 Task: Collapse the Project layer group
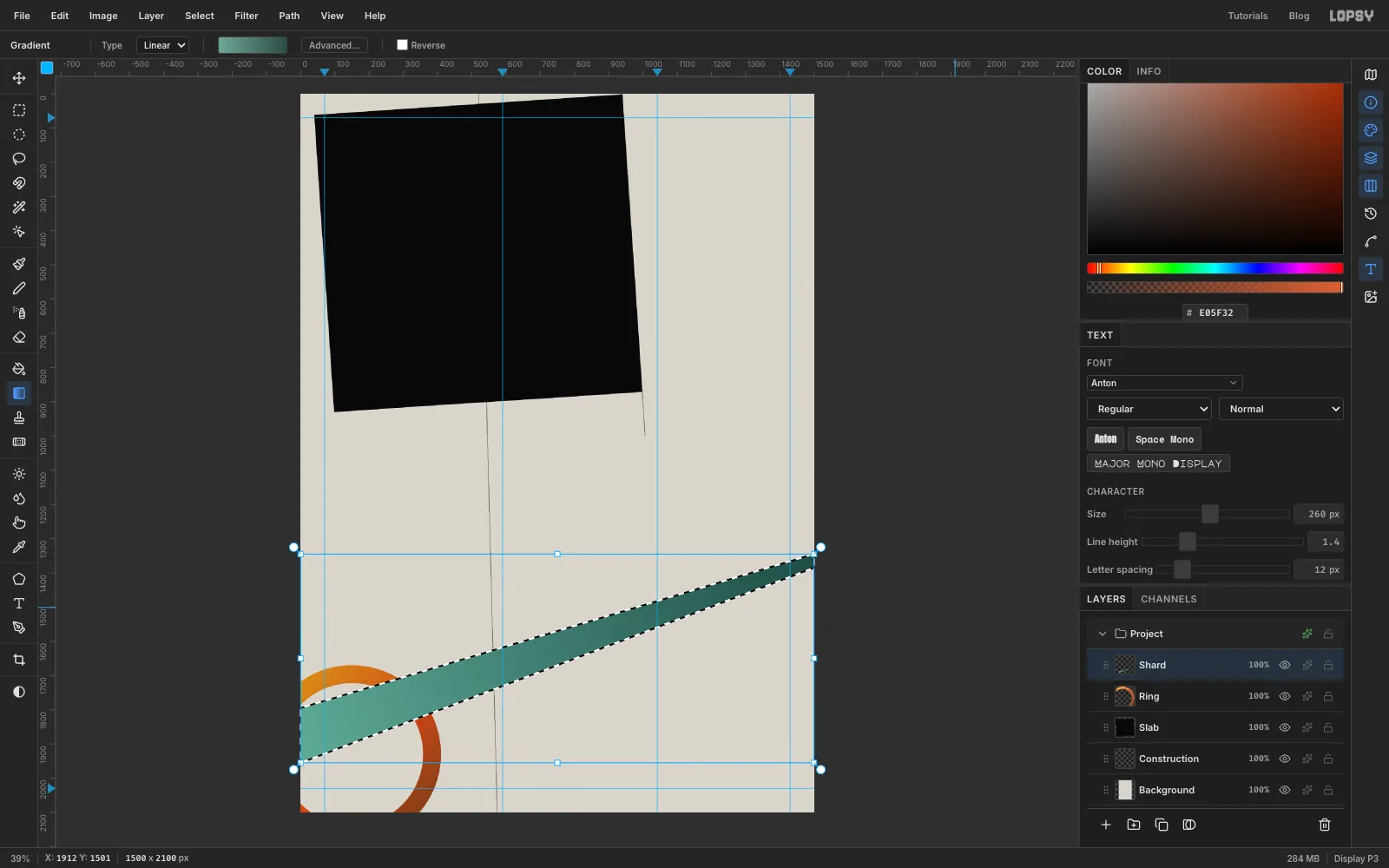[x=1103, y=634]
